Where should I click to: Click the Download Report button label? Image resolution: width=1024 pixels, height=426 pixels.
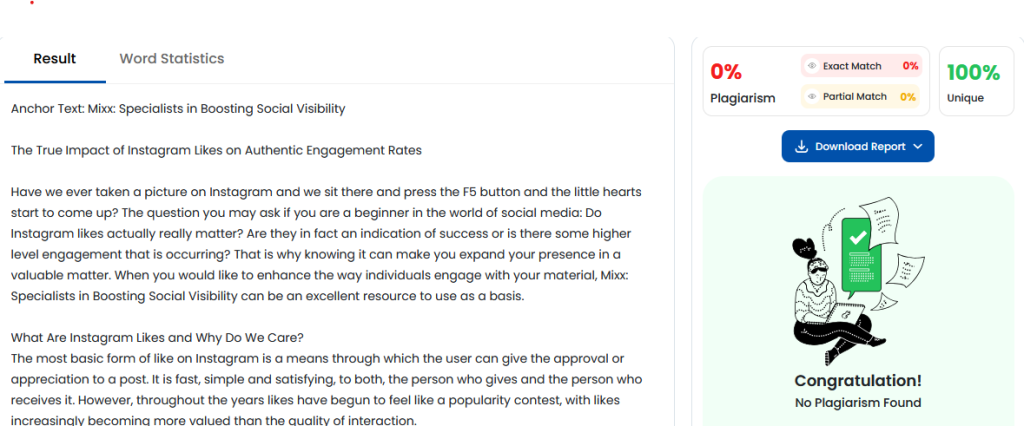pos(860,147)
